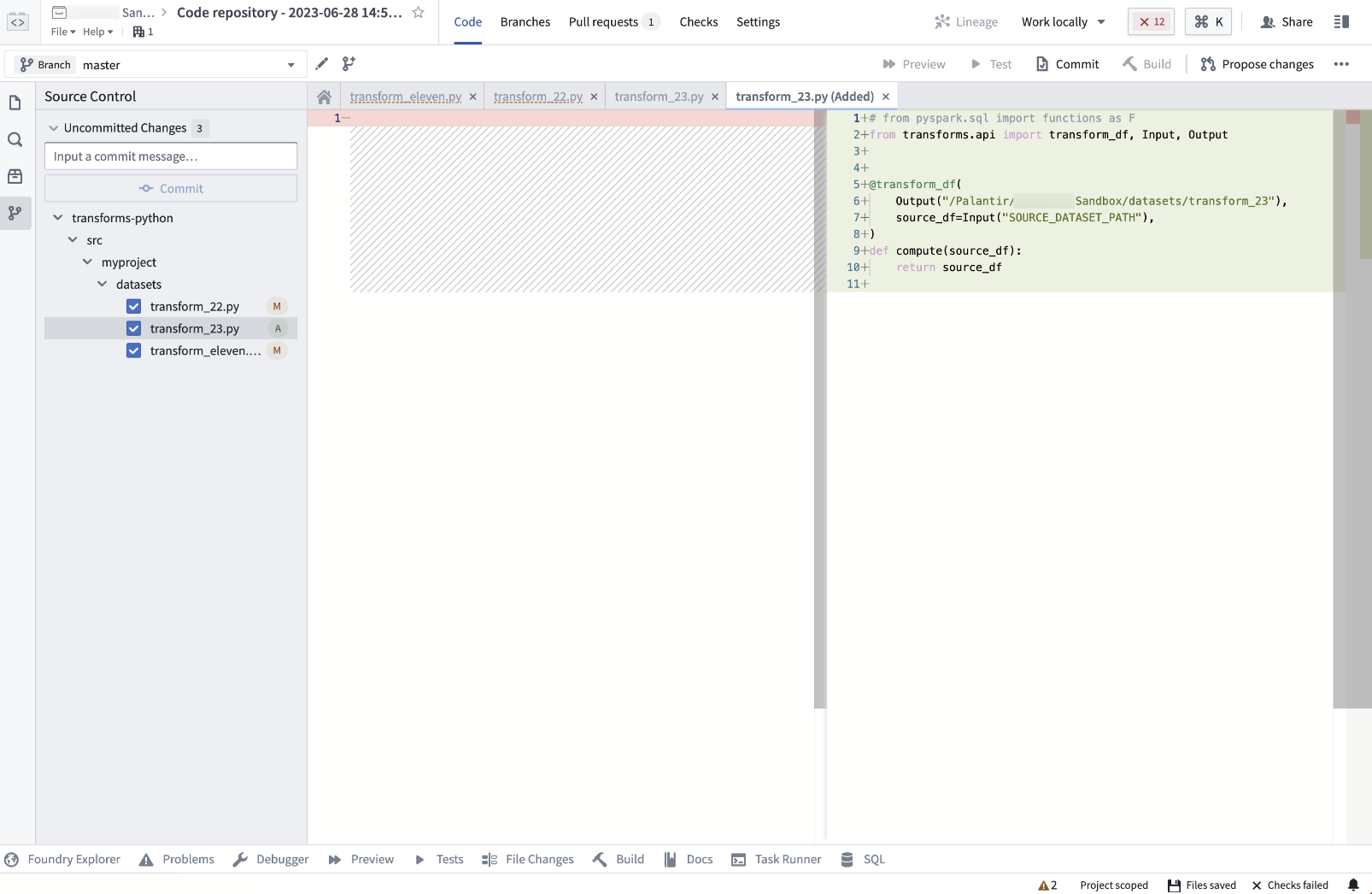Close the transform_eleven.py tab
The width and height of the screenshot is (1372, 894).
pos(473,97)
